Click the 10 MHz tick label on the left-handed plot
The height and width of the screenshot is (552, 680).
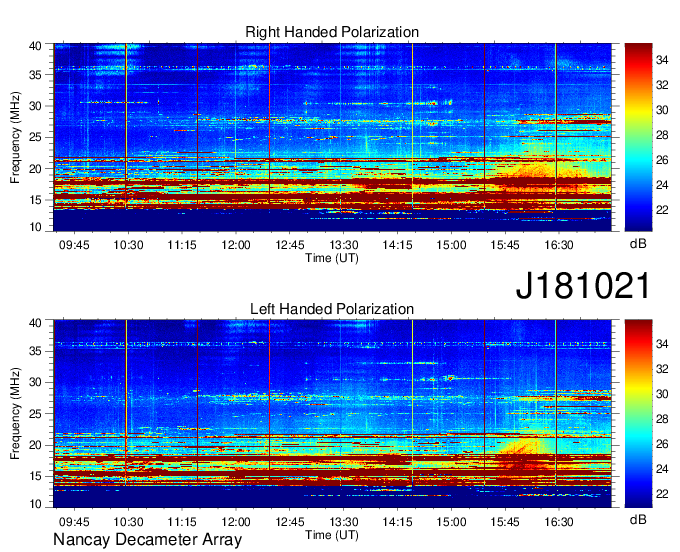pyautogui.click(x=36, y=503)
